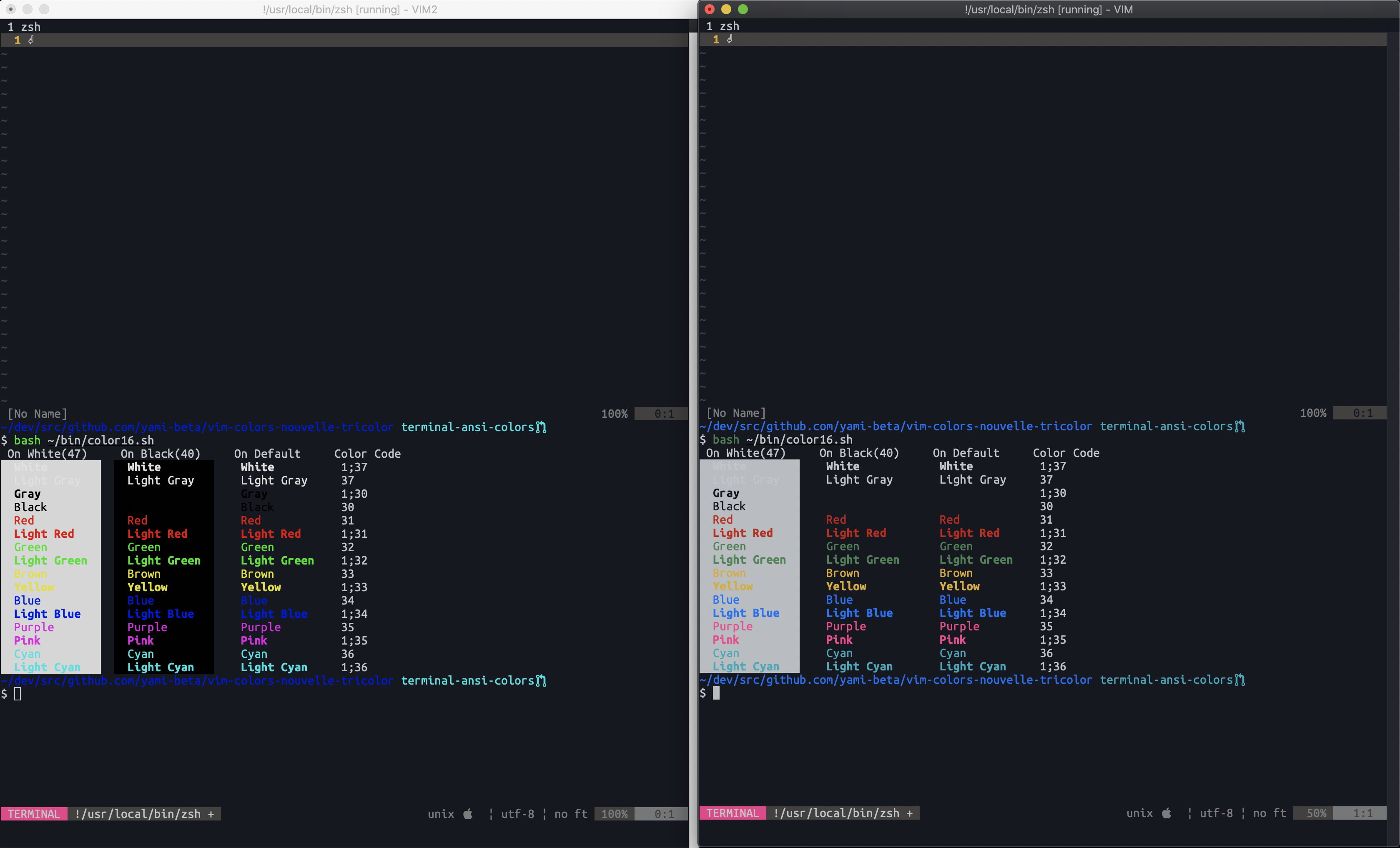Click the No Name buffer label
The height and width of the screenshot is (848, 1400).
click(36, 413)
